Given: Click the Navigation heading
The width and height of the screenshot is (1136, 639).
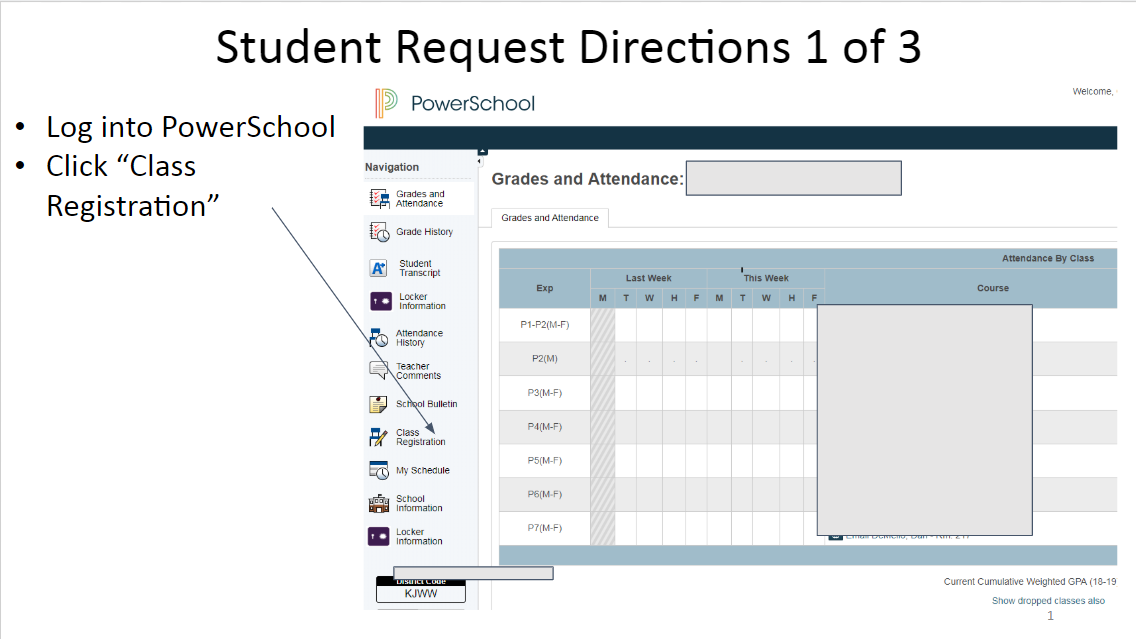Looking at the screenshot, I should pyautogui.click(x=392, y=167).
